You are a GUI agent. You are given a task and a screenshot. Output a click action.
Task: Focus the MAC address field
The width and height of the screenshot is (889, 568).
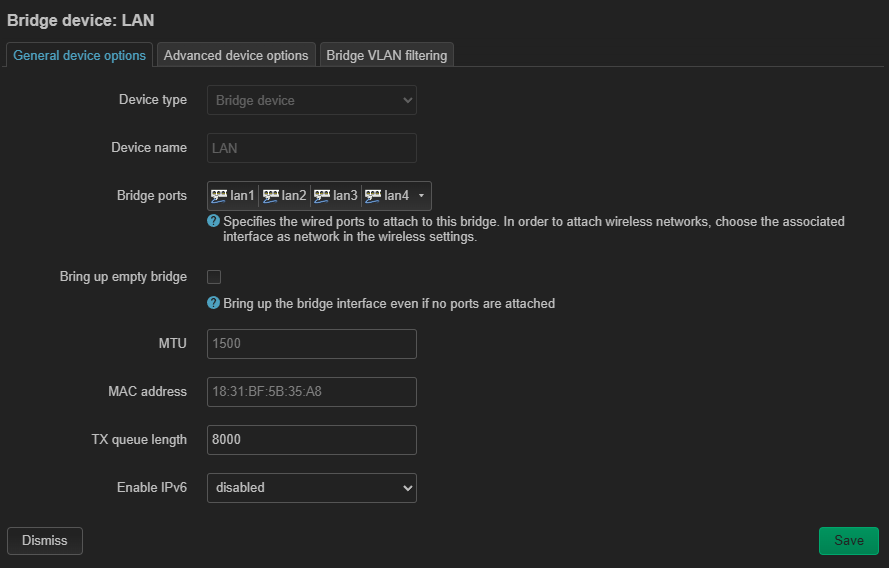tap(311, 392)
